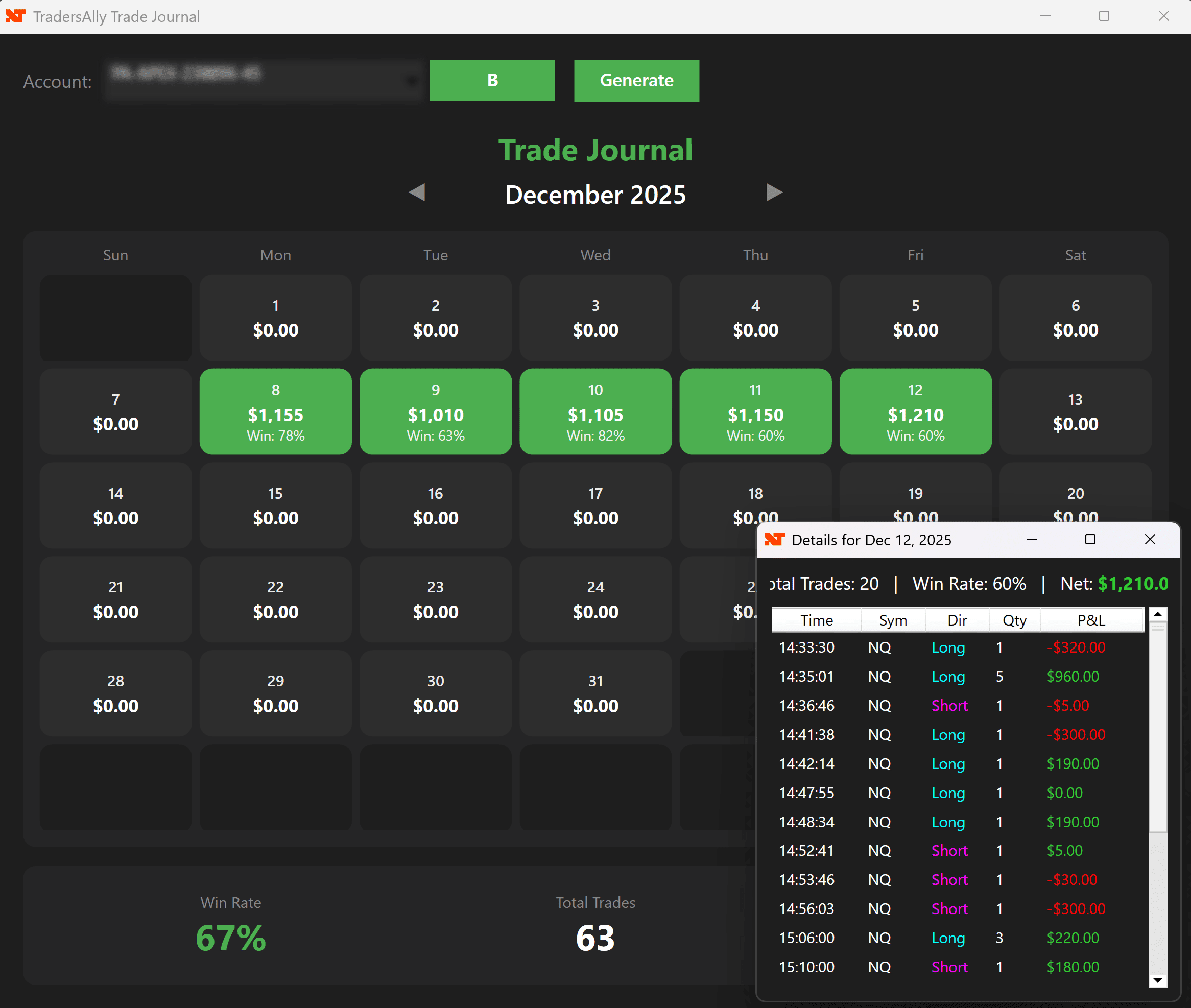The width and height of the screenshot is (1191, 1008).
Task: Select the December 12 calendar day
Action: click(915, 412)
